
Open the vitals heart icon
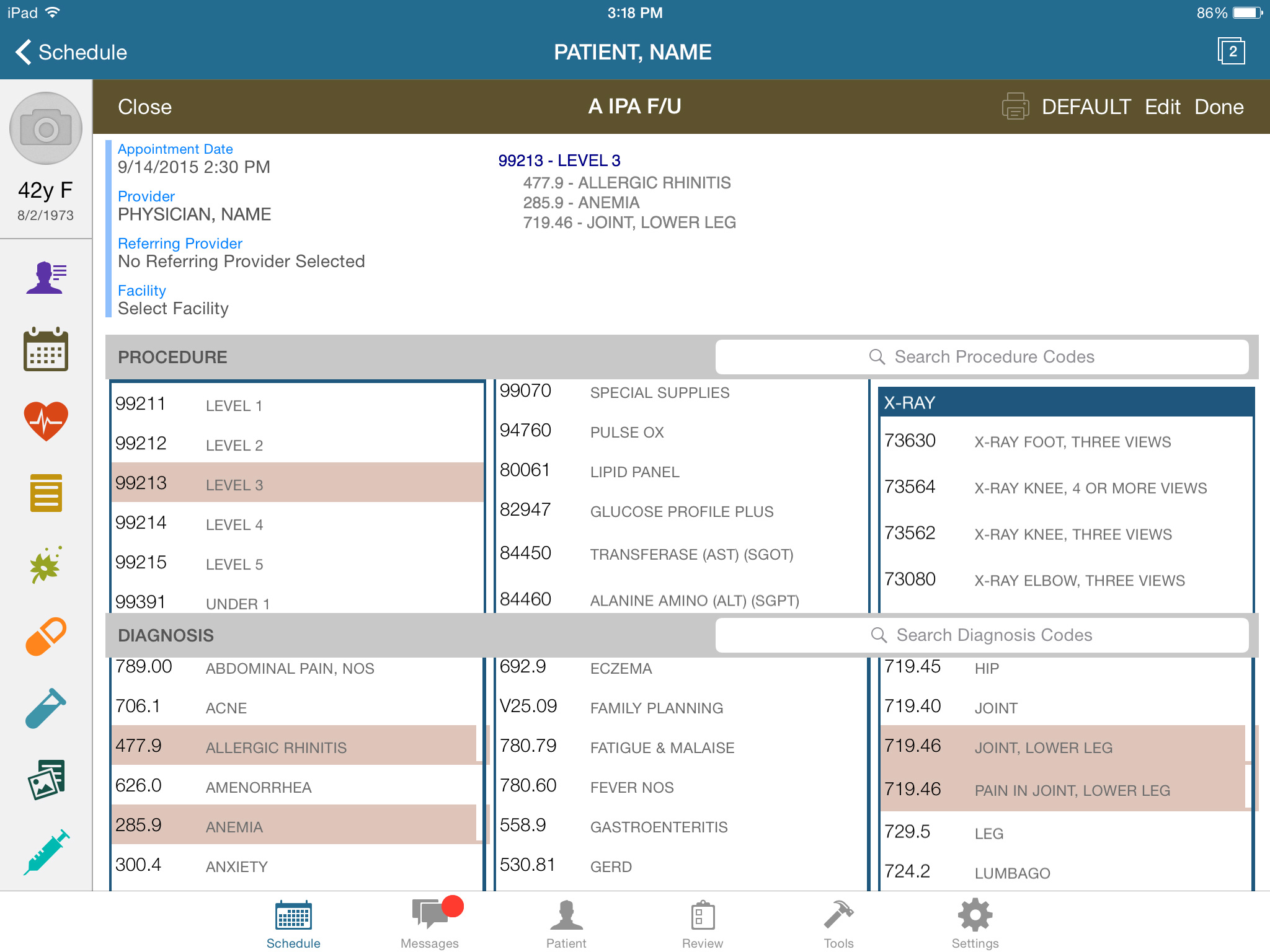click(46, 421)
